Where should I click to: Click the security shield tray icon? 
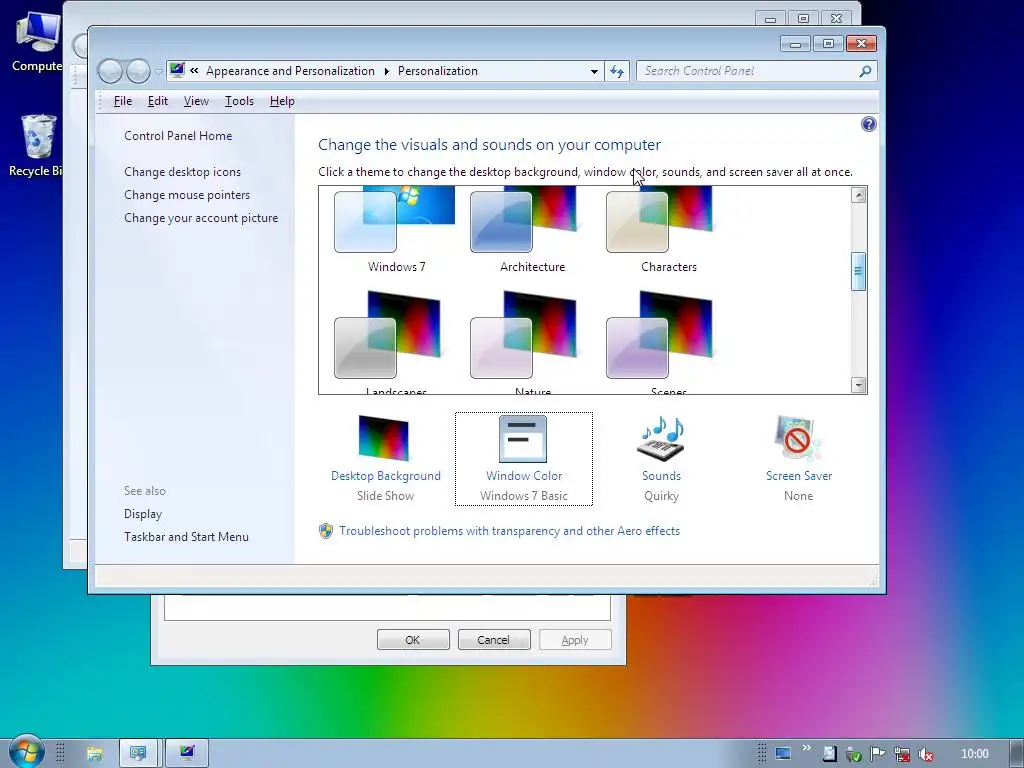point(854,754)
